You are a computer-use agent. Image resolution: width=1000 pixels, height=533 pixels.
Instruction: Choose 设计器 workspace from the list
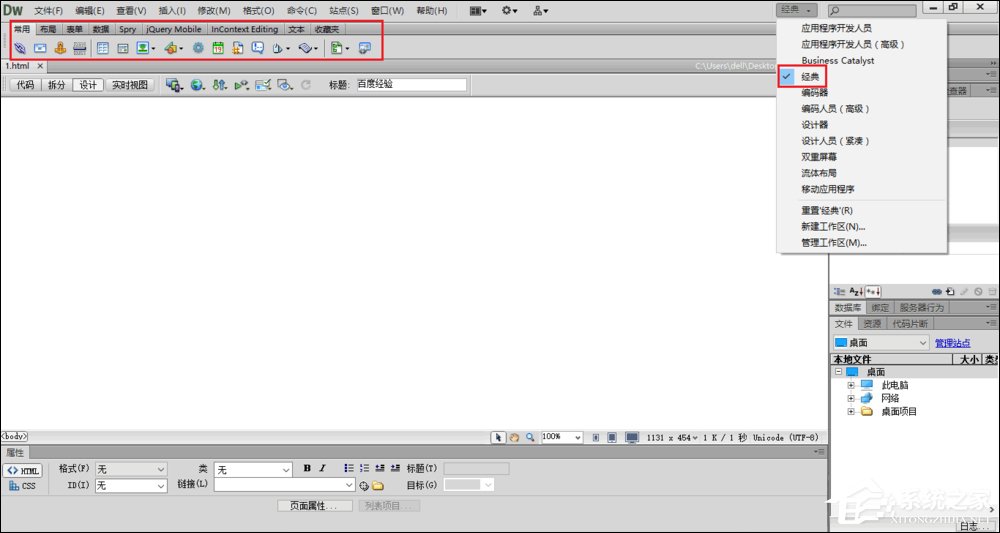815,125
